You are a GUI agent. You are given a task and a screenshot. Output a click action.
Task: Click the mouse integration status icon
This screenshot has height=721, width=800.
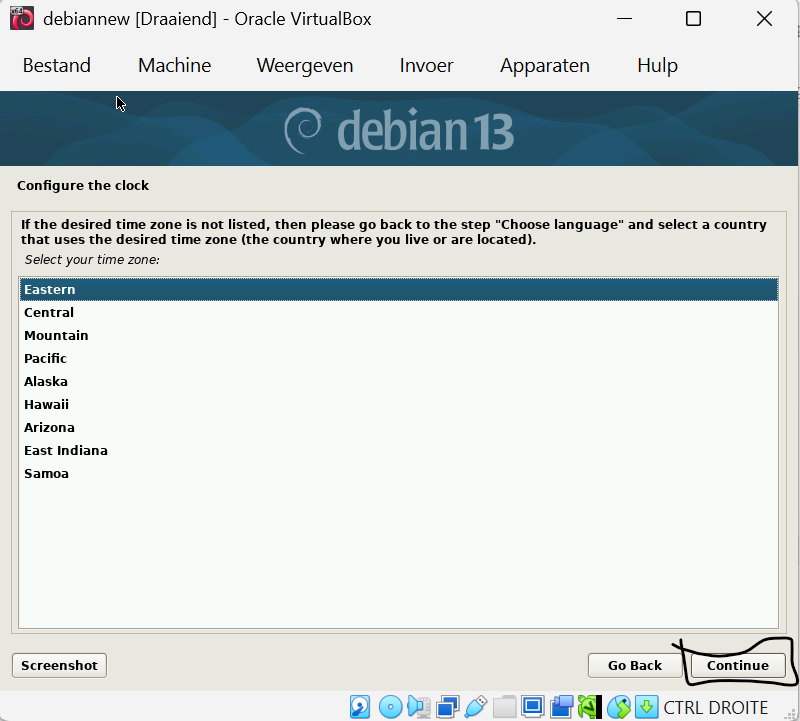[619, 707]
